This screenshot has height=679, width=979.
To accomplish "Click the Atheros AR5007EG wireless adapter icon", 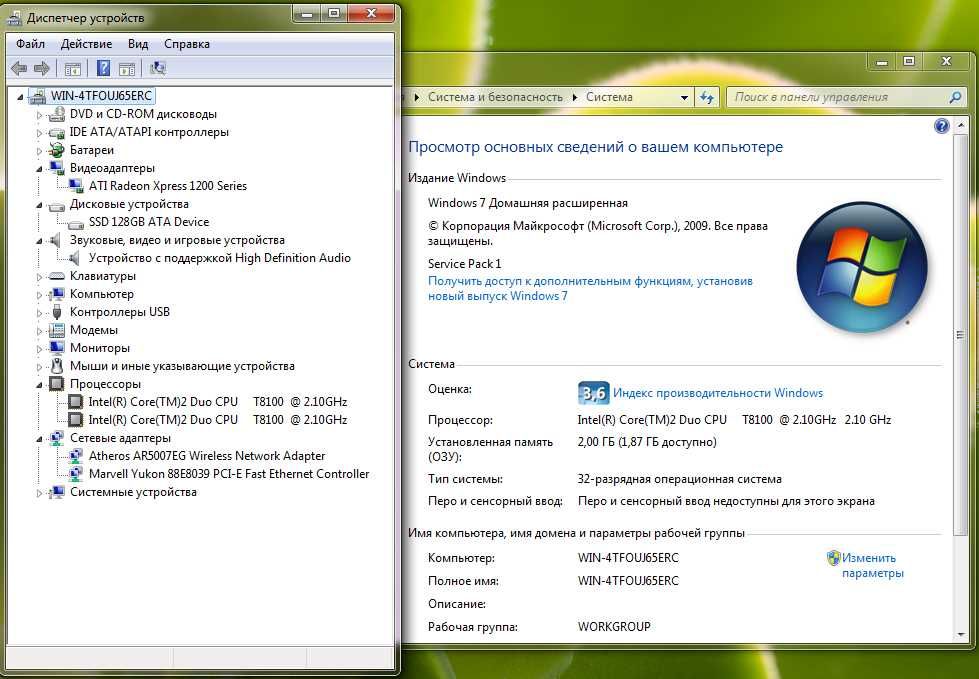I will tap(76, 456).
